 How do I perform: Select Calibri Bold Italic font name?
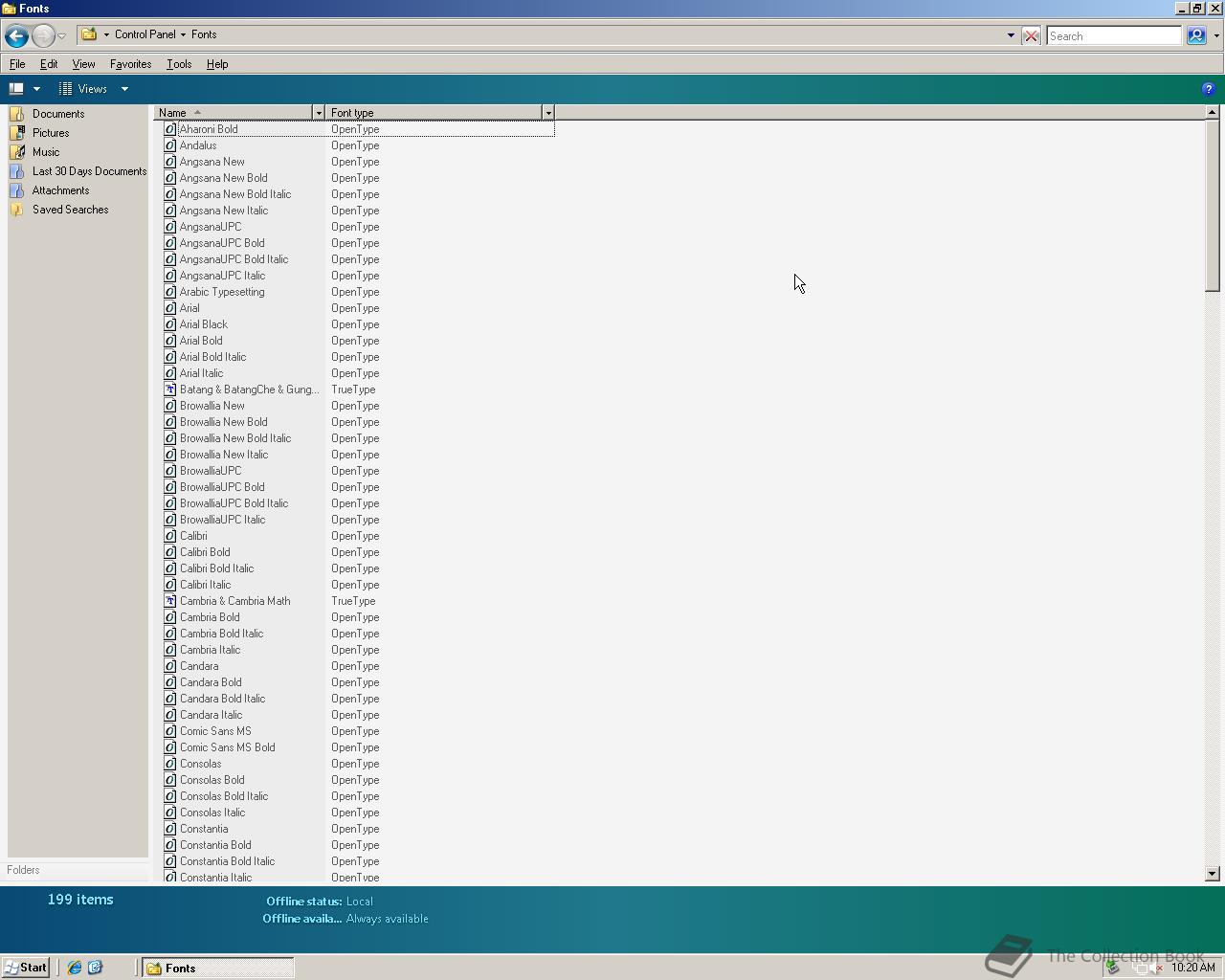click(x=216, y=568)
